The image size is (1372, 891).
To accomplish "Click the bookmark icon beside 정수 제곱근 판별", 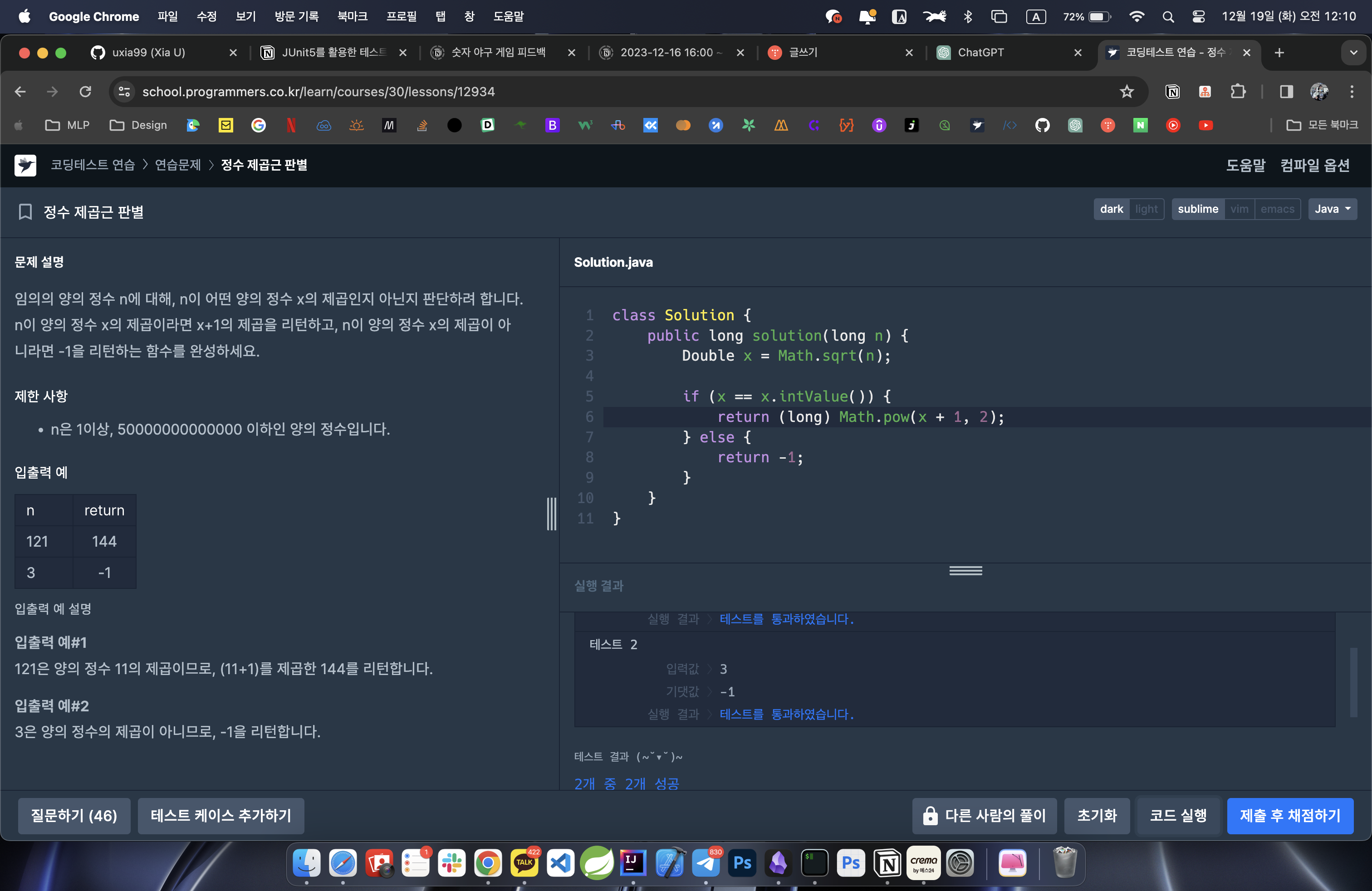I will coord(25,211).
